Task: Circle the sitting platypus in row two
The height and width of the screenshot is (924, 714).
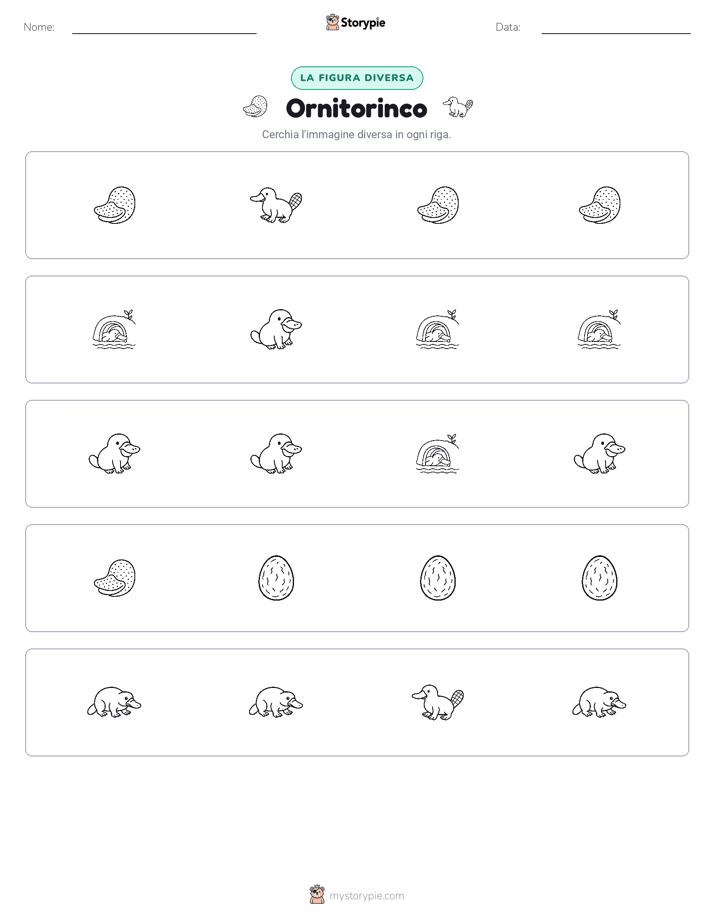Action: [276, 329]
